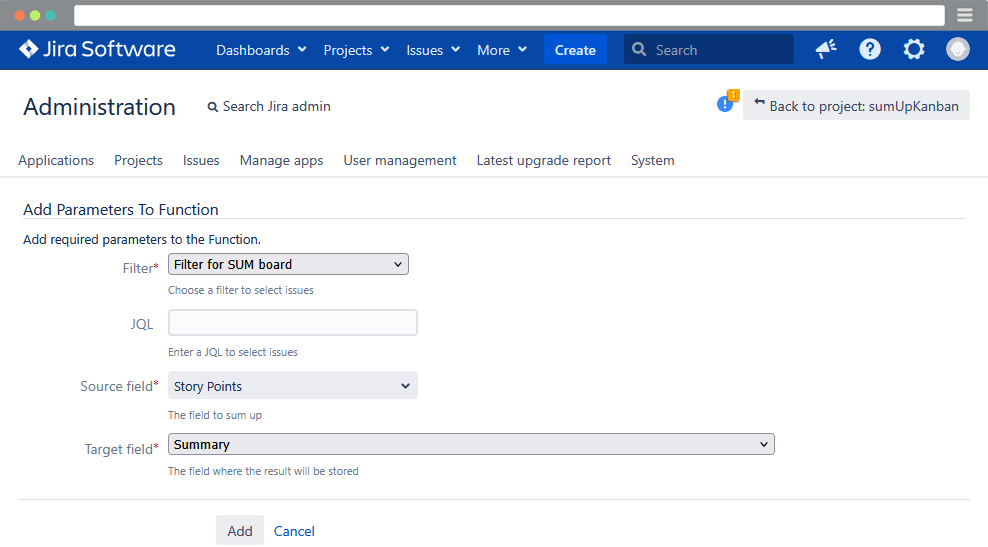This screenshot has width=988, height=547.
Task: Click the browser hamburger menu icon
Action: coord(965,15)
